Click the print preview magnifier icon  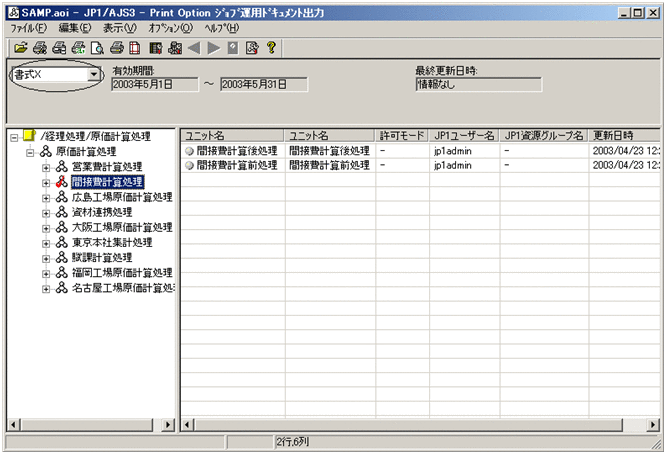coord(97,47)
